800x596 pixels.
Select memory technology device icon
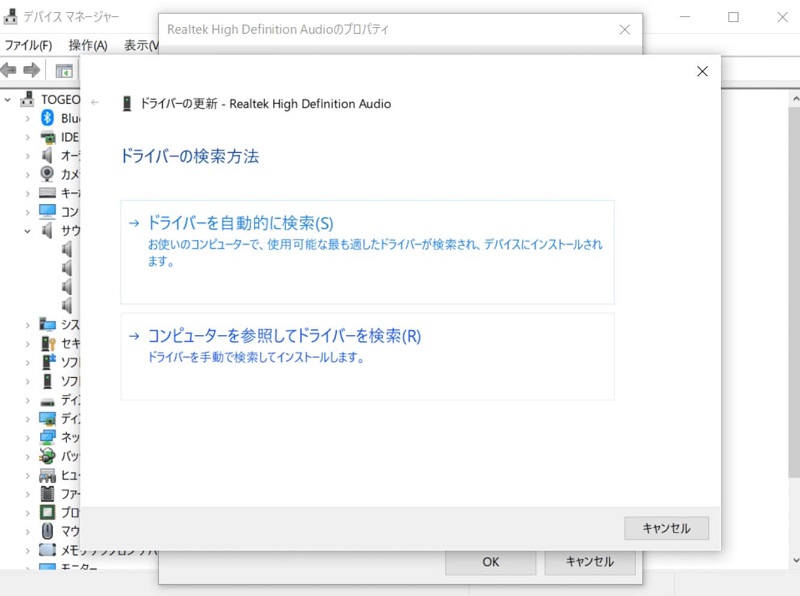click(47, 550)
